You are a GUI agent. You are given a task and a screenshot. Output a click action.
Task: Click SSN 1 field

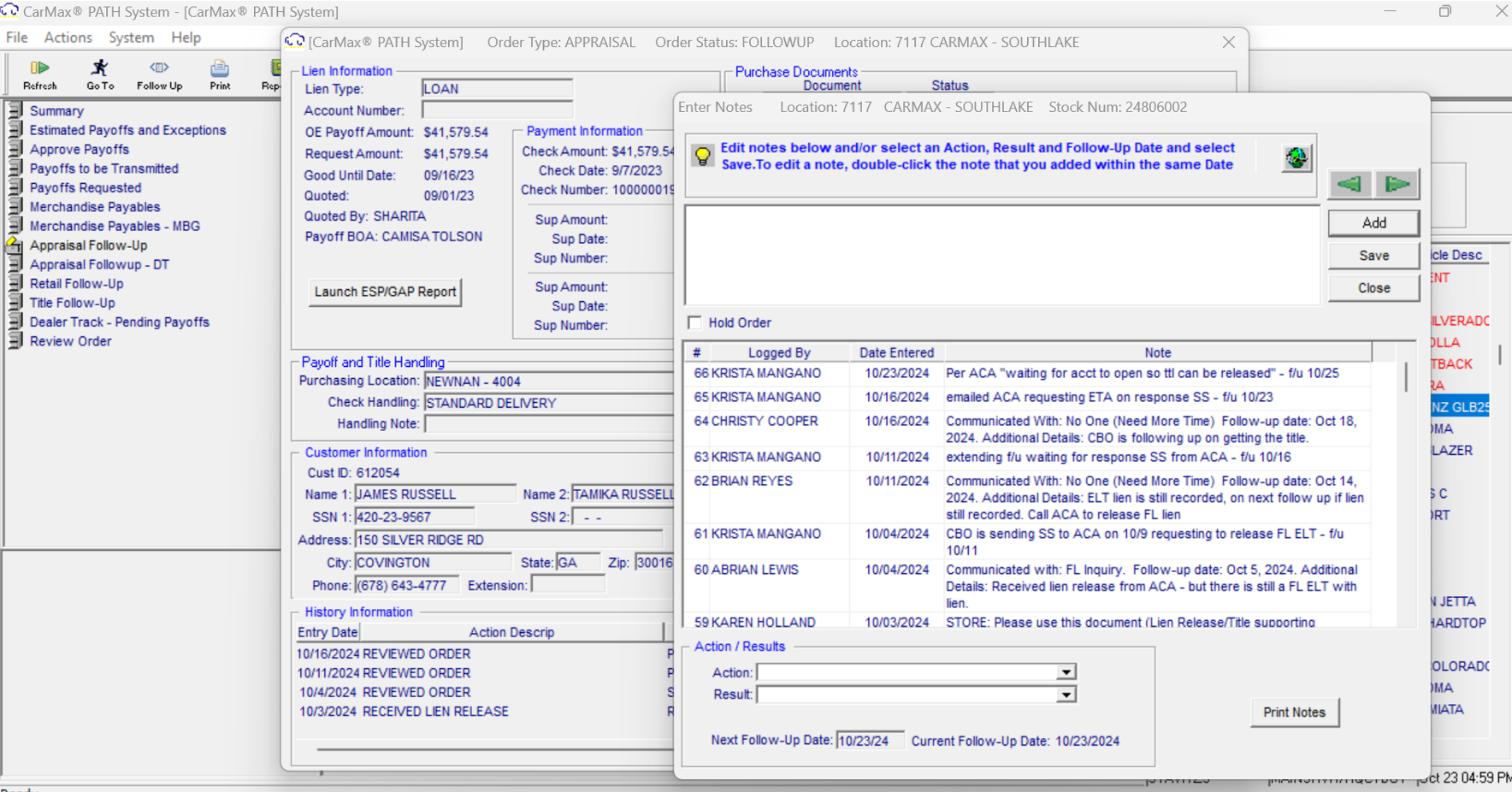pos(415,517)
